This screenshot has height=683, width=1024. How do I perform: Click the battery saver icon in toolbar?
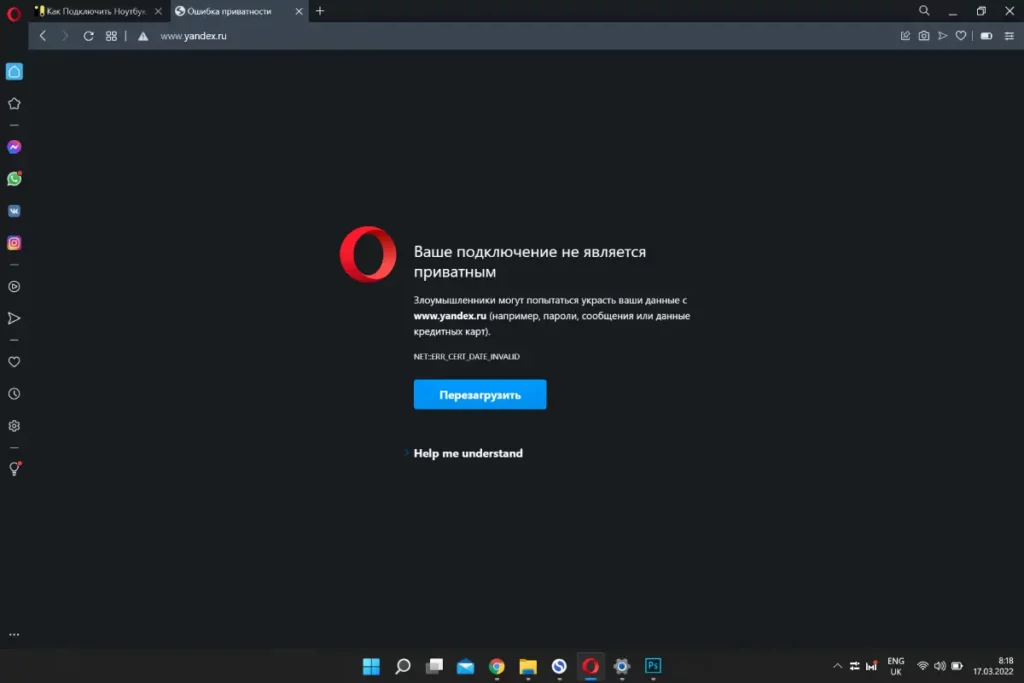point(986,36)
